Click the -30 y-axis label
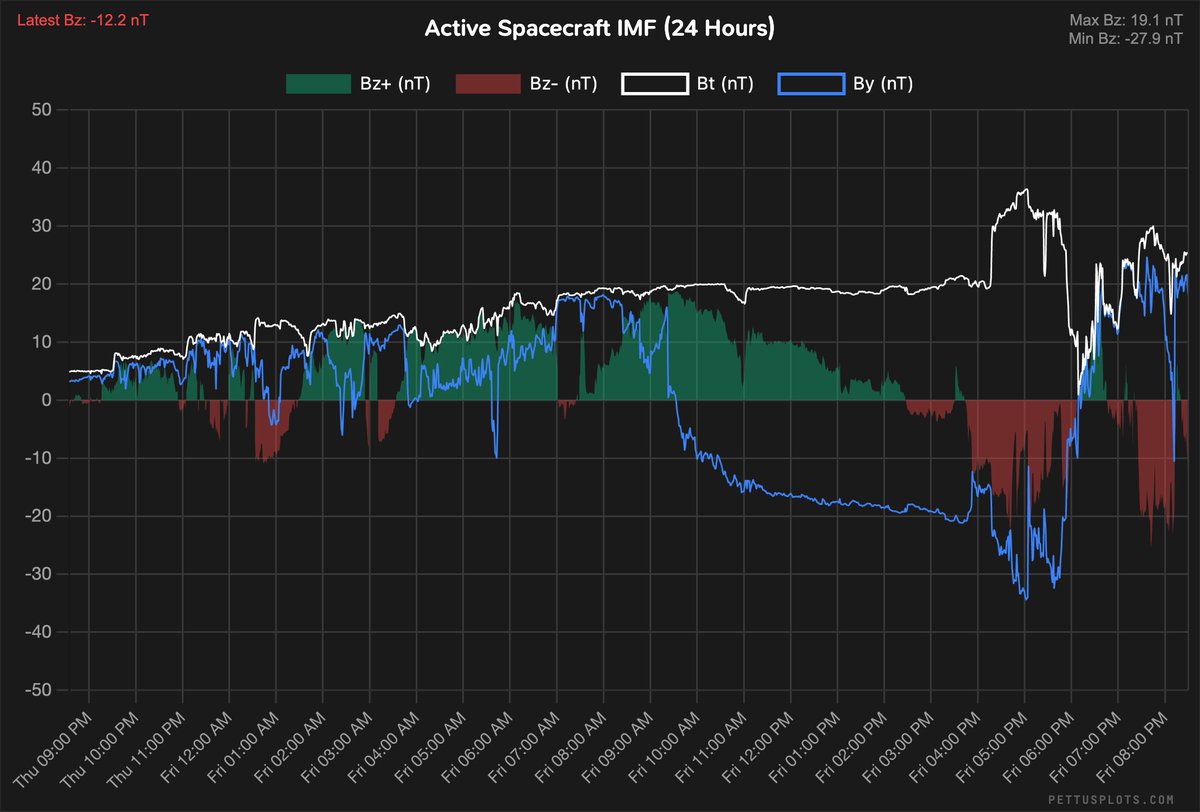Screen dimensions: 1200x812 pos(39,574)
